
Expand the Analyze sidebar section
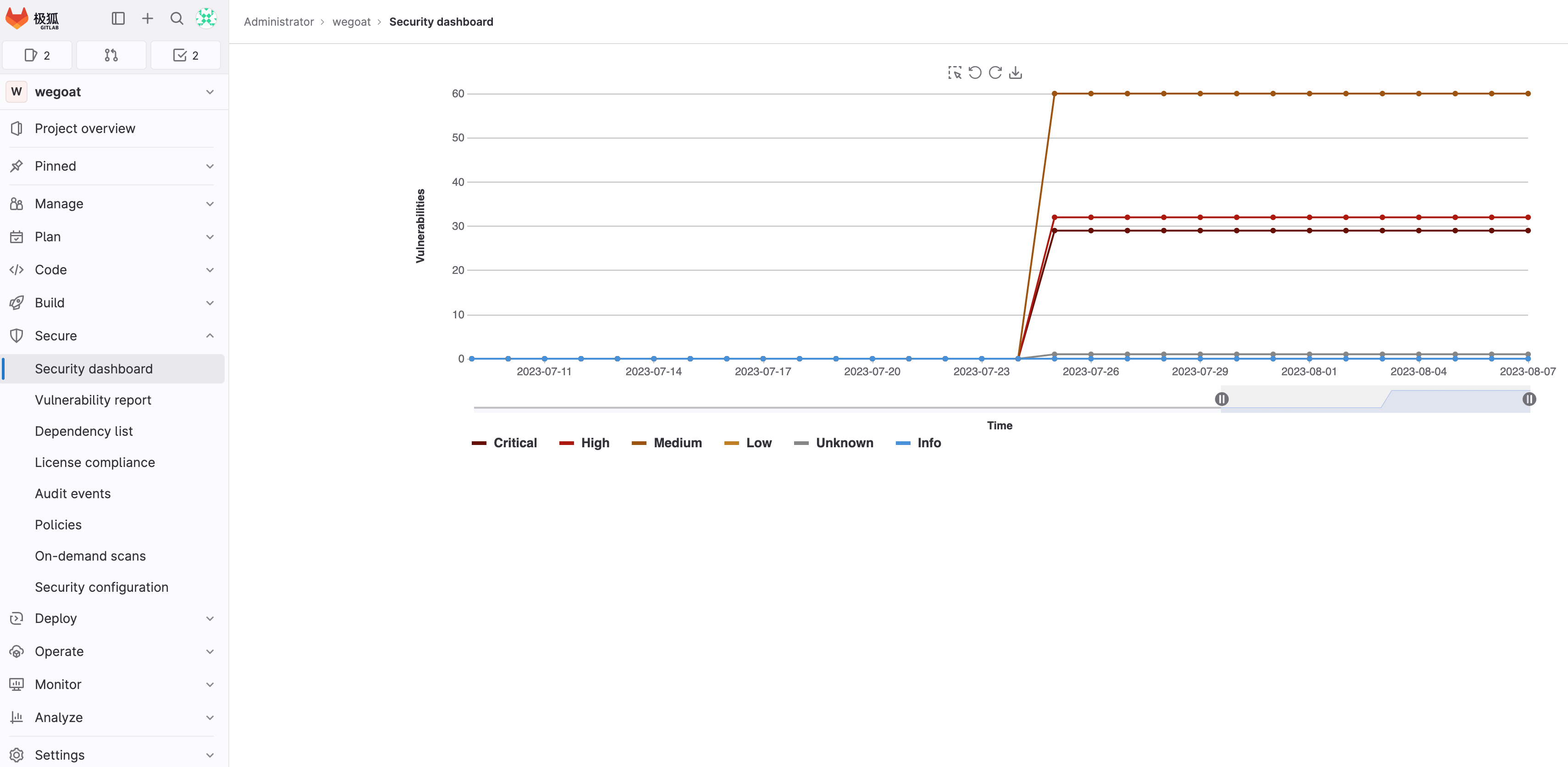[113, 717]
